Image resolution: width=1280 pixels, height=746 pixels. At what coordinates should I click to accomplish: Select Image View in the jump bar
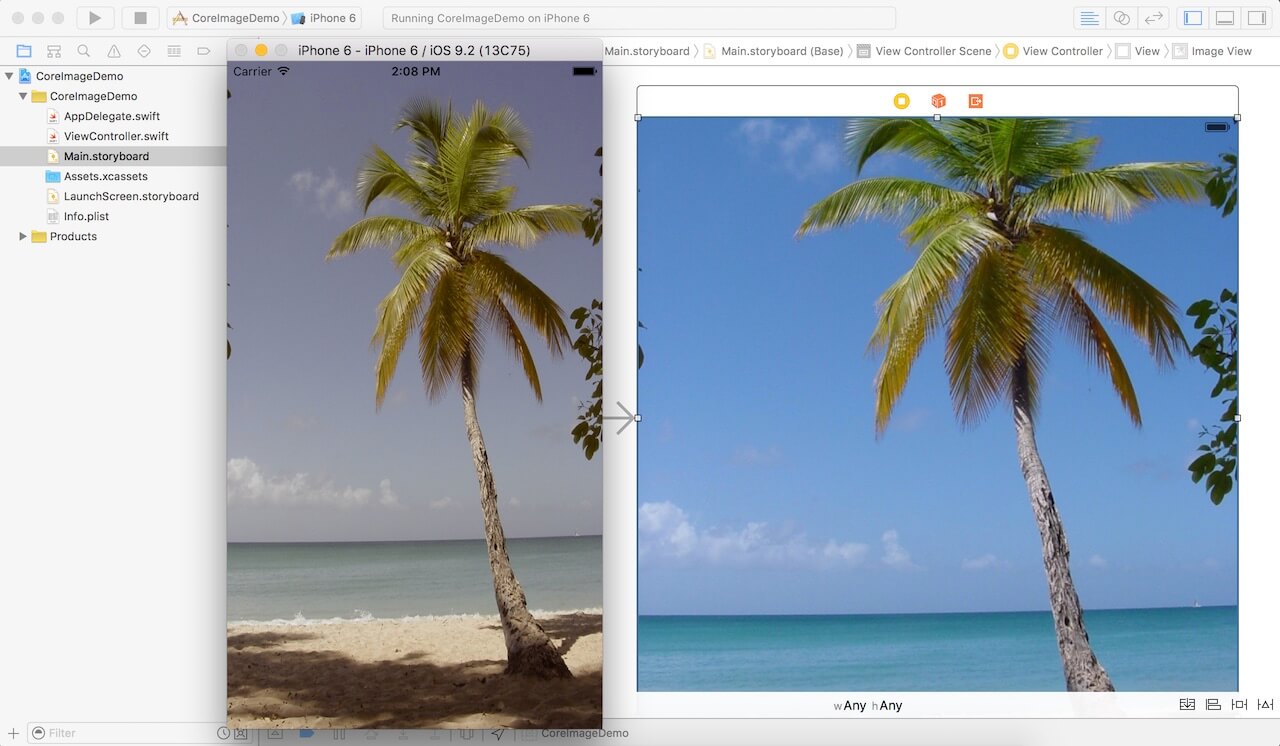[x=1221, y=51]
